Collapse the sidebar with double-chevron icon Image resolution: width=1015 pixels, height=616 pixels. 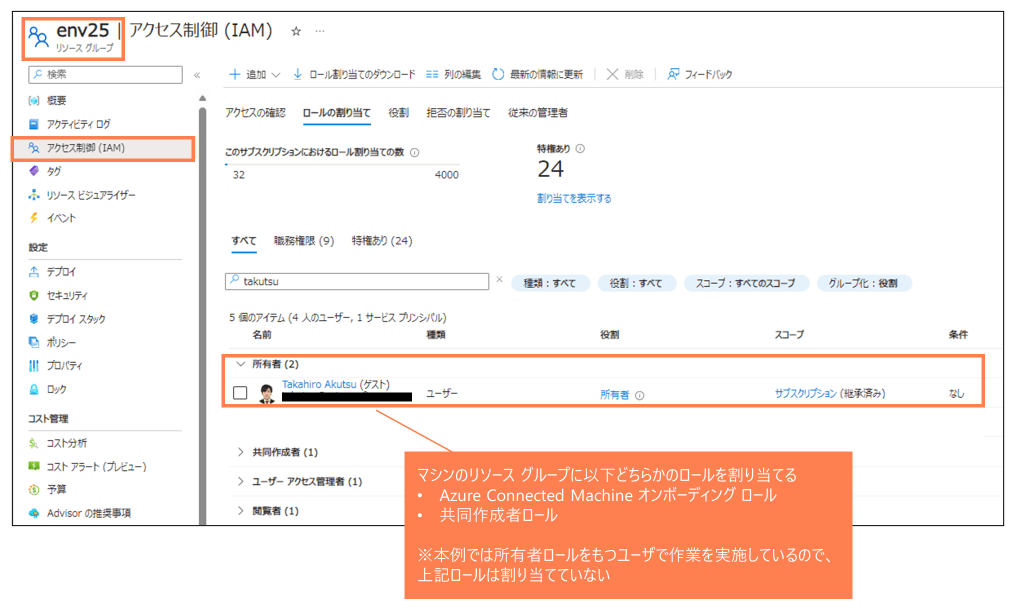point(197,75)
